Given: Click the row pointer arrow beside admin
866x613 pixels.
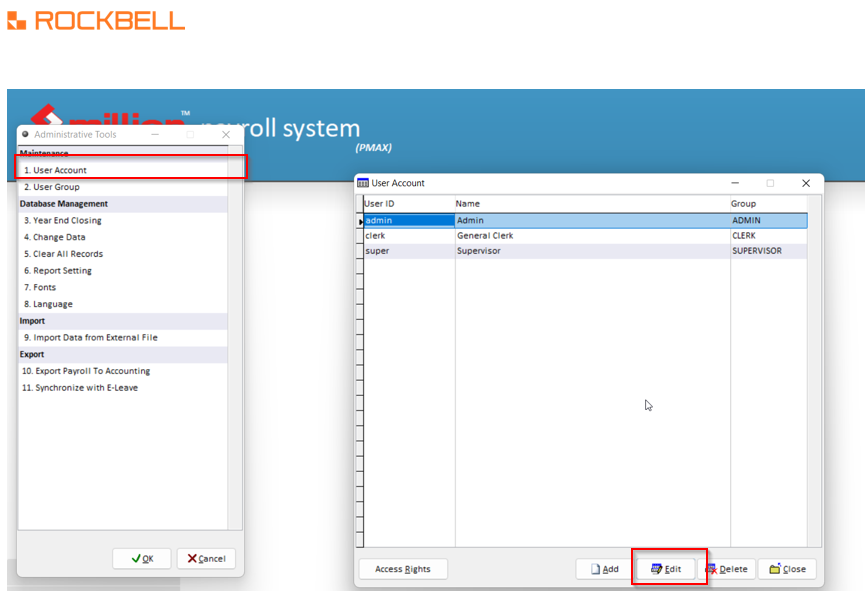Looking at the screenshot, I should click(x=360, y=221).
